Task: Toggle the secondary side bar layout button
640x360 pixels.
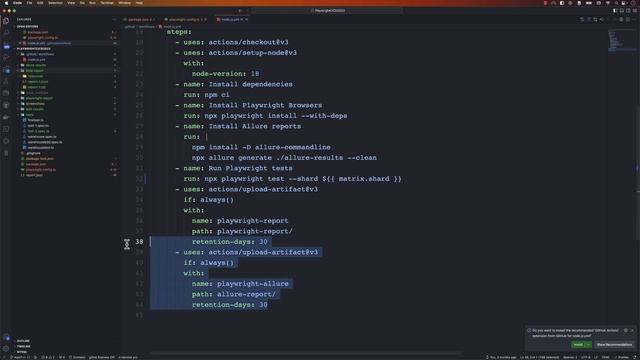Action: click(x=628, y=11)
